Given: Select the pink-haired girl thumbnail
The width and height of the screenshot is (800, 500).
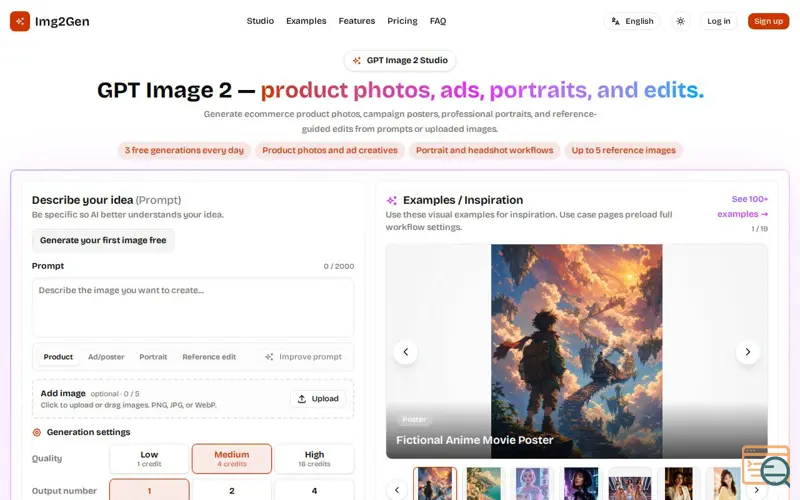Looking at the screenshot, I should coord(532,483).
